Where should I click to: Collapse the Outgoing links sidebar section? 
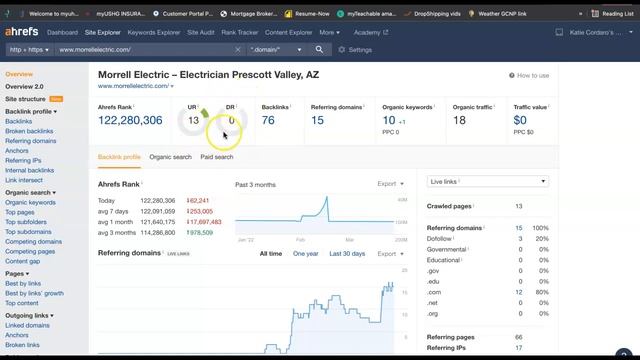(29, 316)
